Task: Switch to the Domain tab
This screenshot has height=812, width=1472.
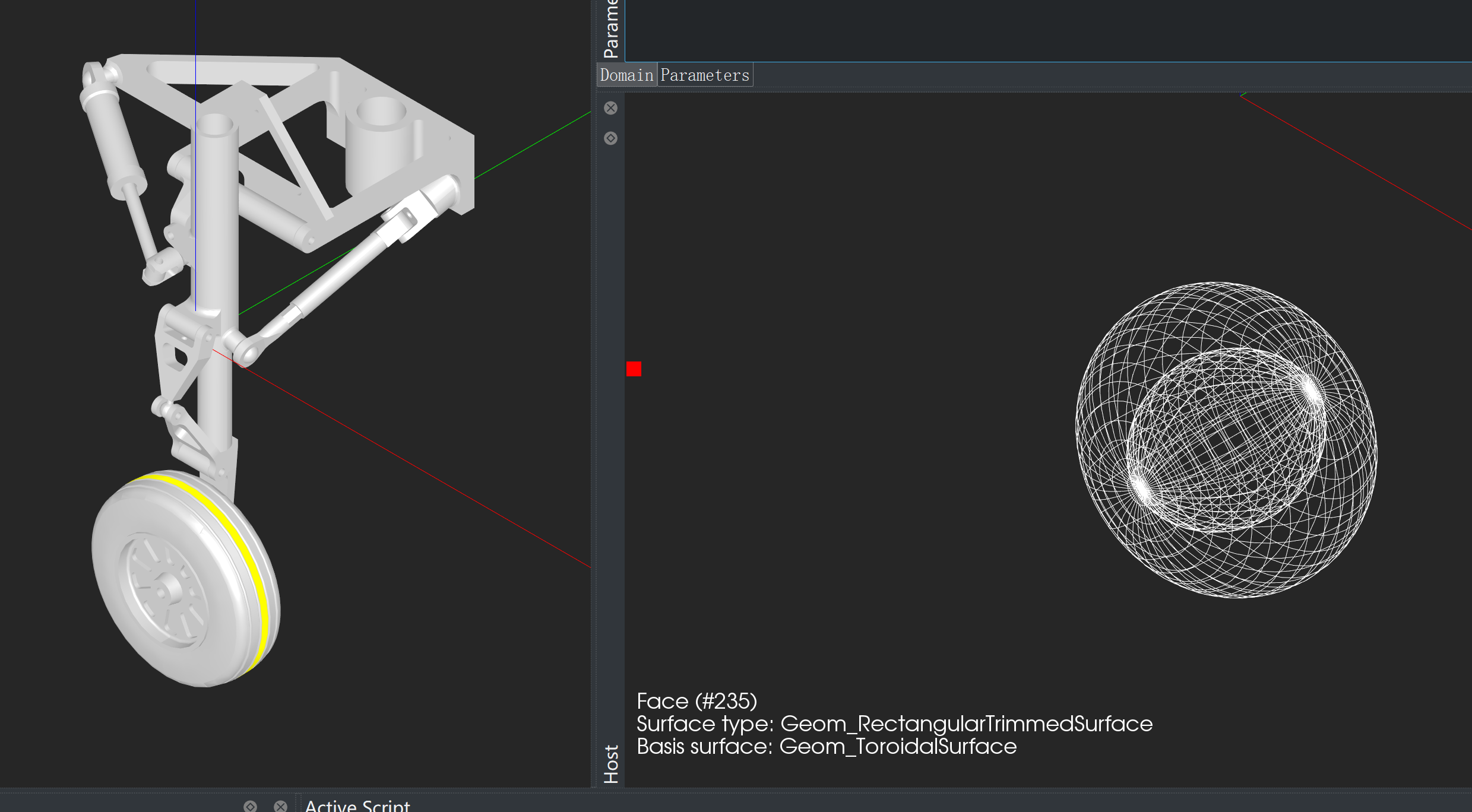Action: [x=626, y=75]
